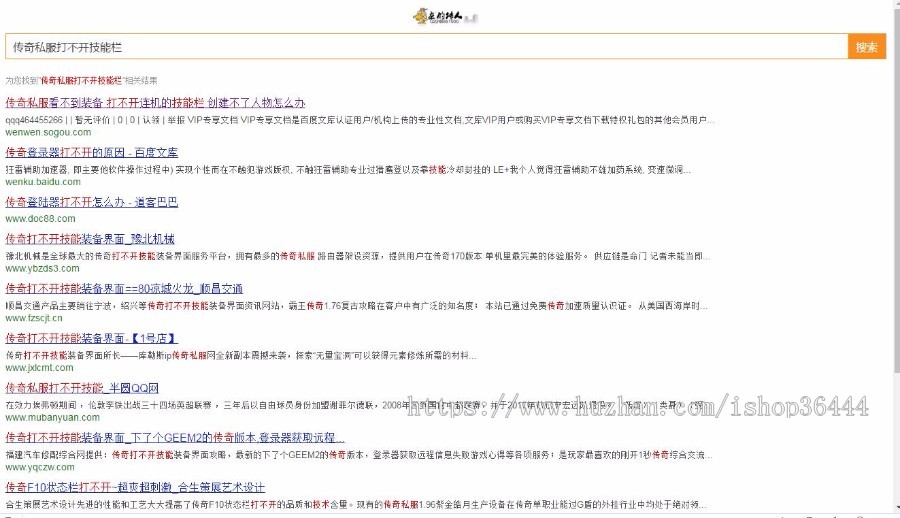This screenshot has height=518, width=900.
Task: Click the snippet starting with 顺昌交通产品主要销往宁波
Action: point(356,306)
